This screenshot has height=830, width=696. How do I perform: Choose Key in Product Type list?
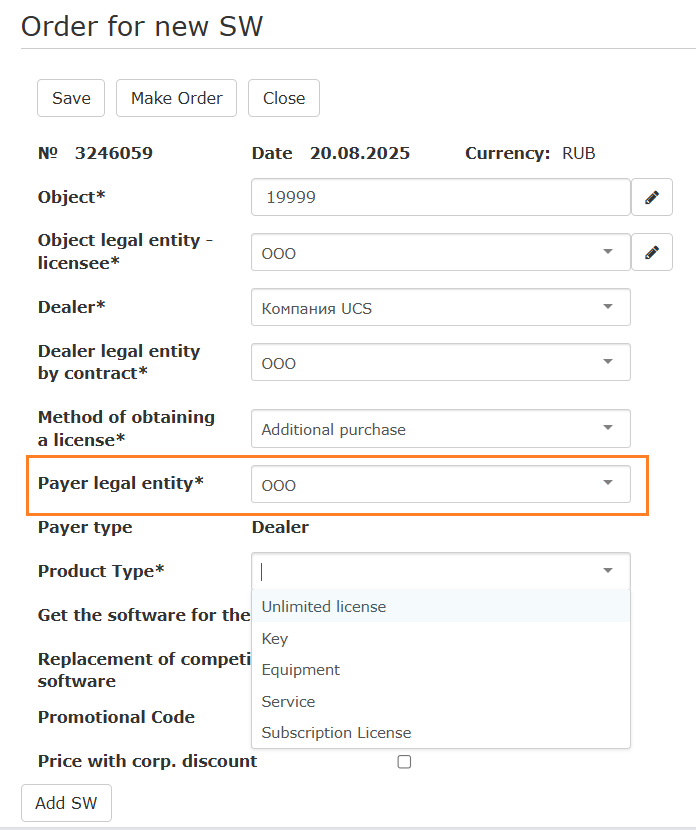275,638
